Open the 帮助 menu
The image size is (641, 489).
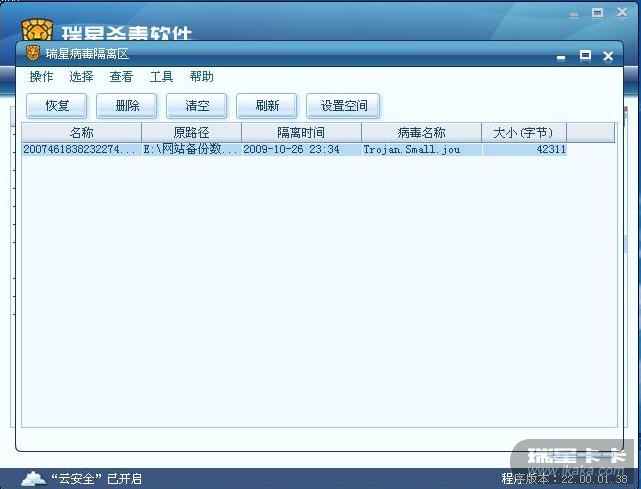tap(202, 76)
